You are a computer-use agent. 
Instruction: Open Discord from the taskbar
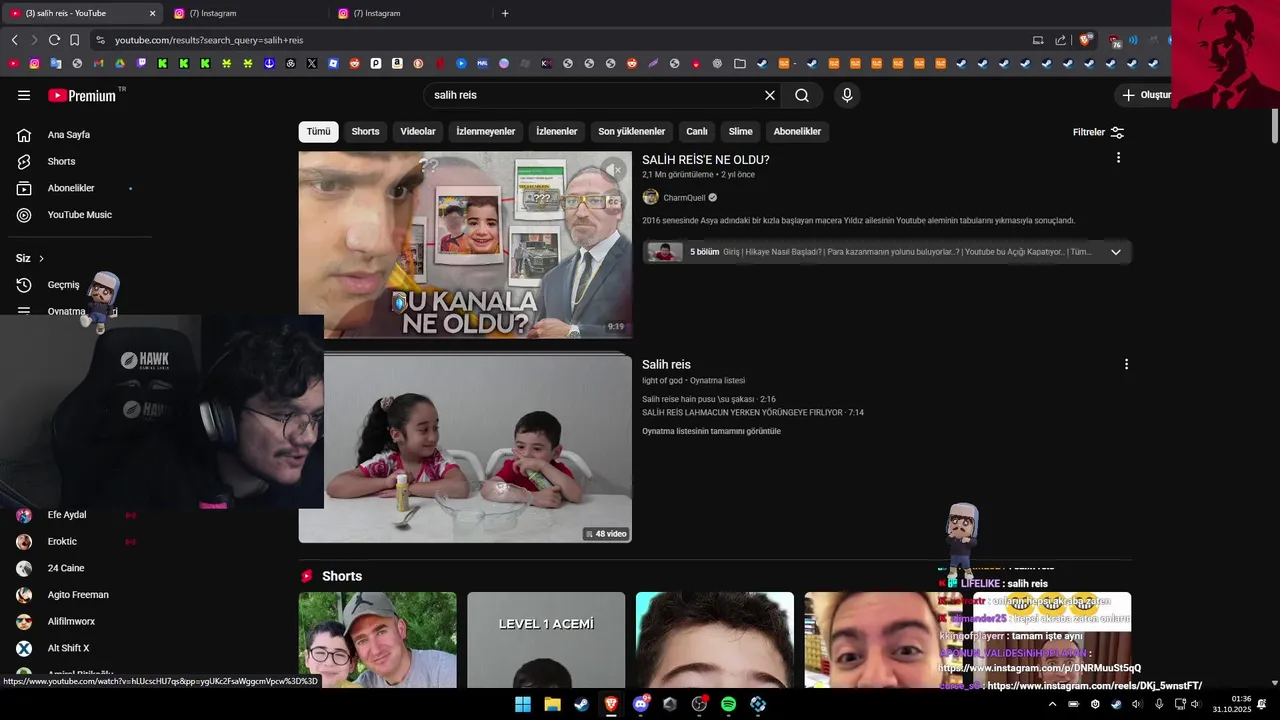coord(641,704)
